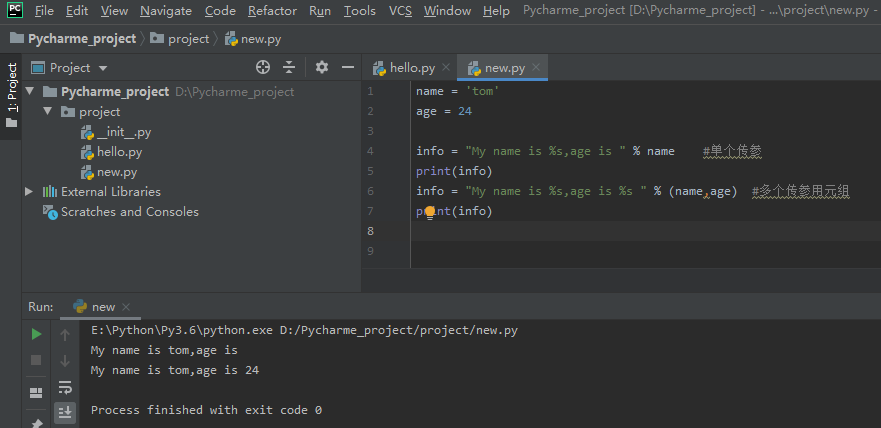Open the Code menu
Image resolution: width=881 pixels, height=428 pixels.
(220, 11)
